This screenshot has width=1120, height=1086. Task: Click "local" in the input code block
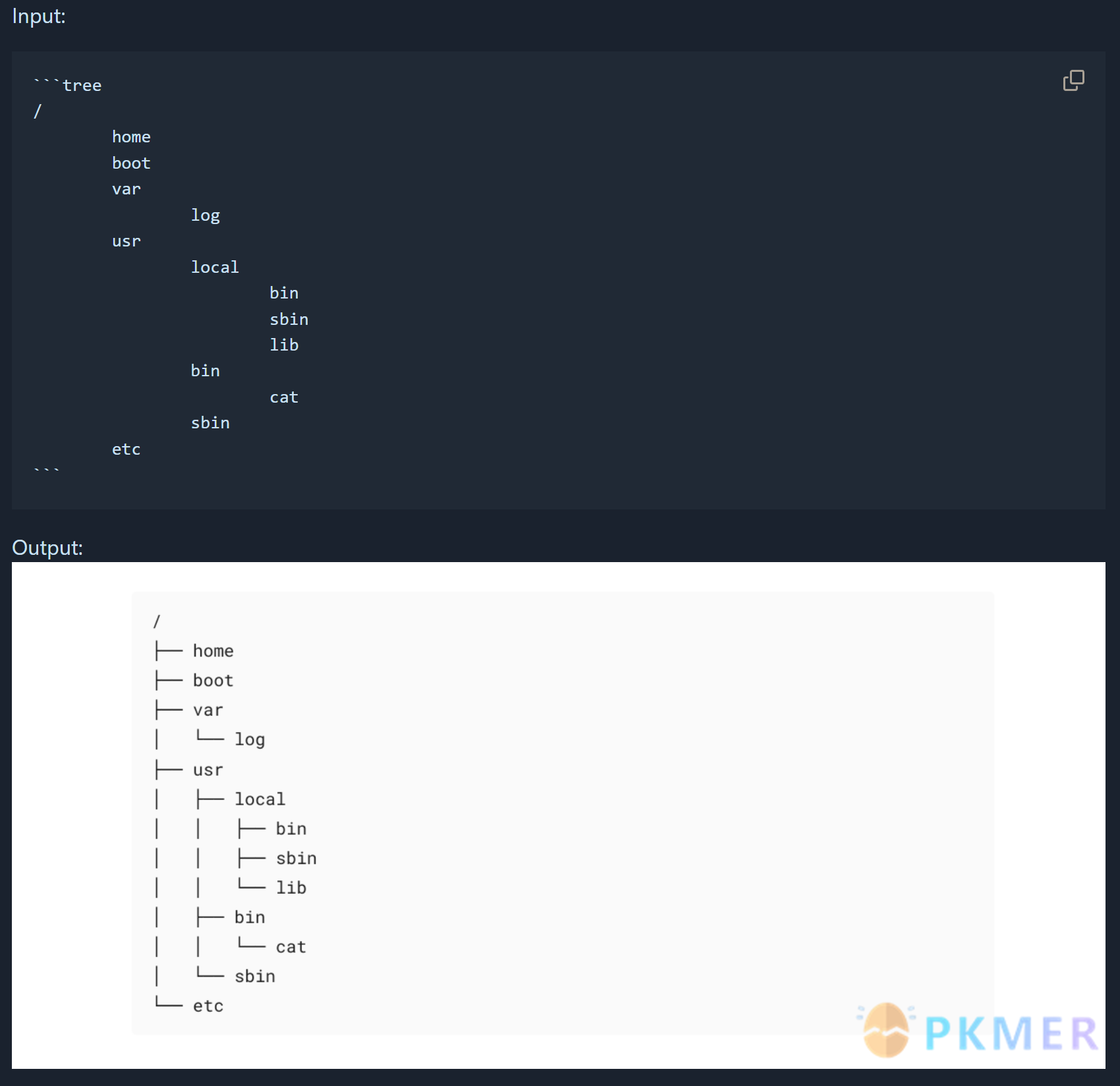coord(215,267)
